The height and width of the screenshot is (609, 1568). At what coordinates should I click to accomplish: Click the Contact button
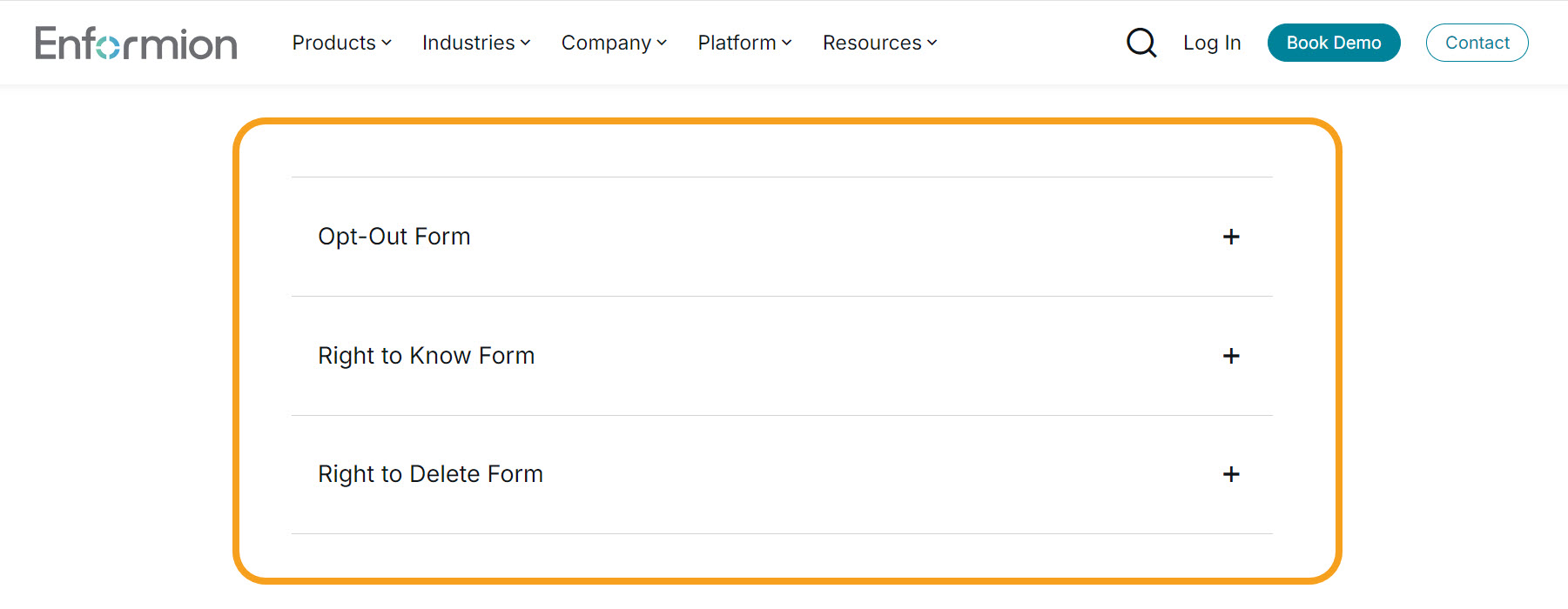[1477, 42]
